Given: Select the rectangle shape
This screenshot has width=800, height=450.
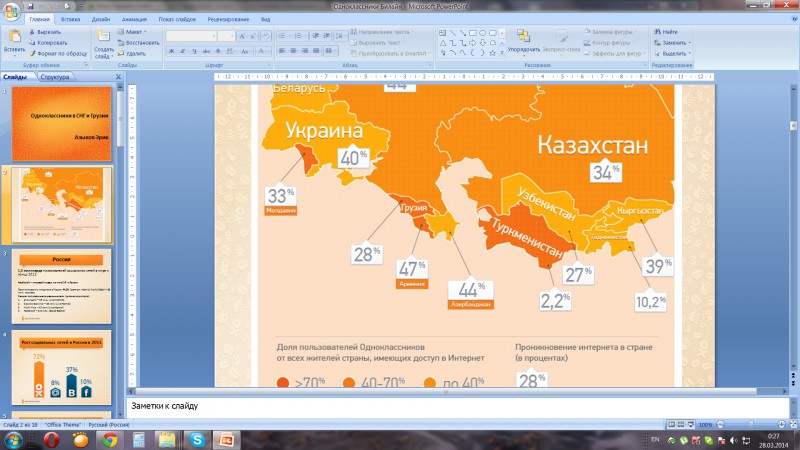Looking at the screenshot, I should point(473,33).
